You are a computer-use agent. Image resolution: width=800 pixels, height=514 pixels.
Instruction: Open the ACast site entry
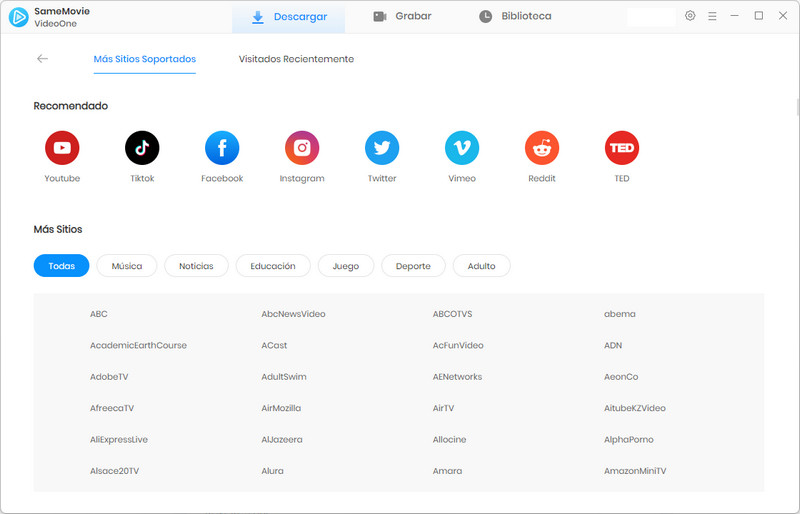click(274, 346)
